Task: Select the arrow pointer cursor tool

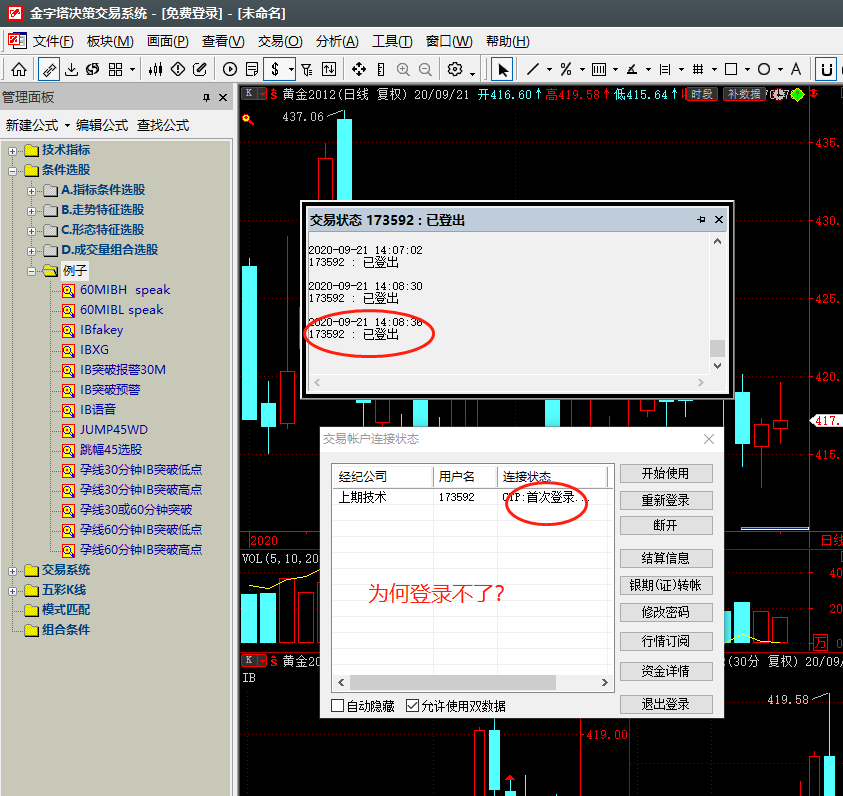Action: pyautogui.click(x=502, y=69)
